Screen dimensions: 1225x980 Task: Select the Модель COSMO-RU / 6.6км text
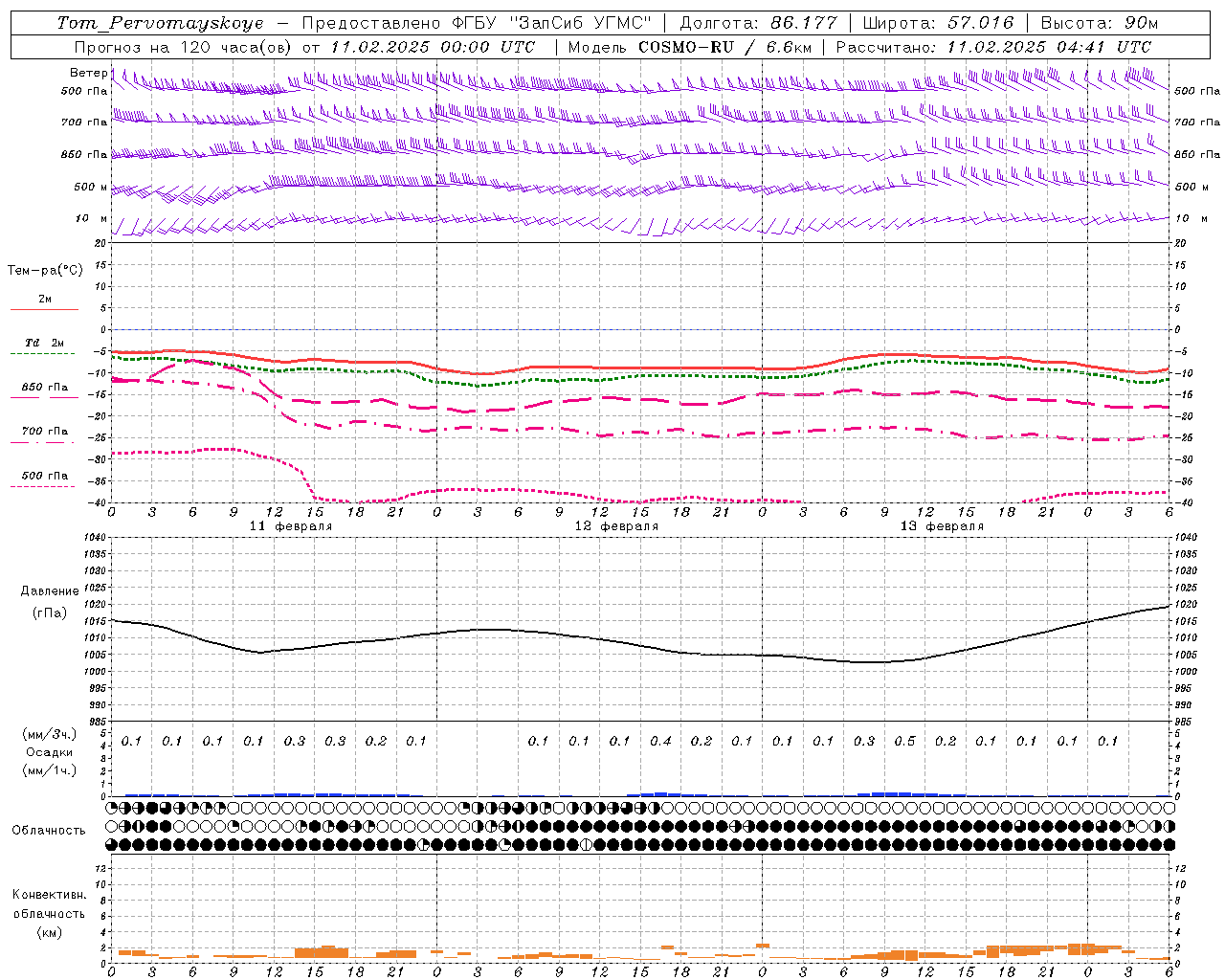click(x=690, y=47)
